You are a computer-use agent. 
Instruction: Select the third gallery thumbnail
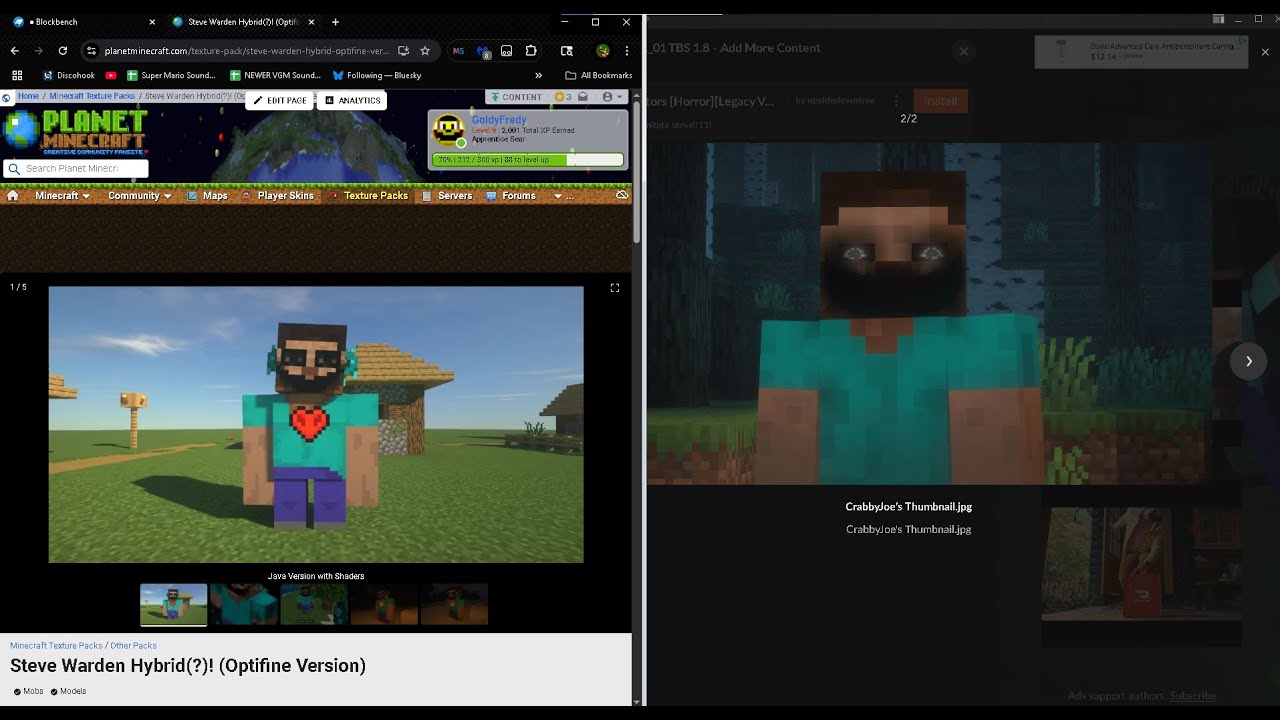coord(314,605)
